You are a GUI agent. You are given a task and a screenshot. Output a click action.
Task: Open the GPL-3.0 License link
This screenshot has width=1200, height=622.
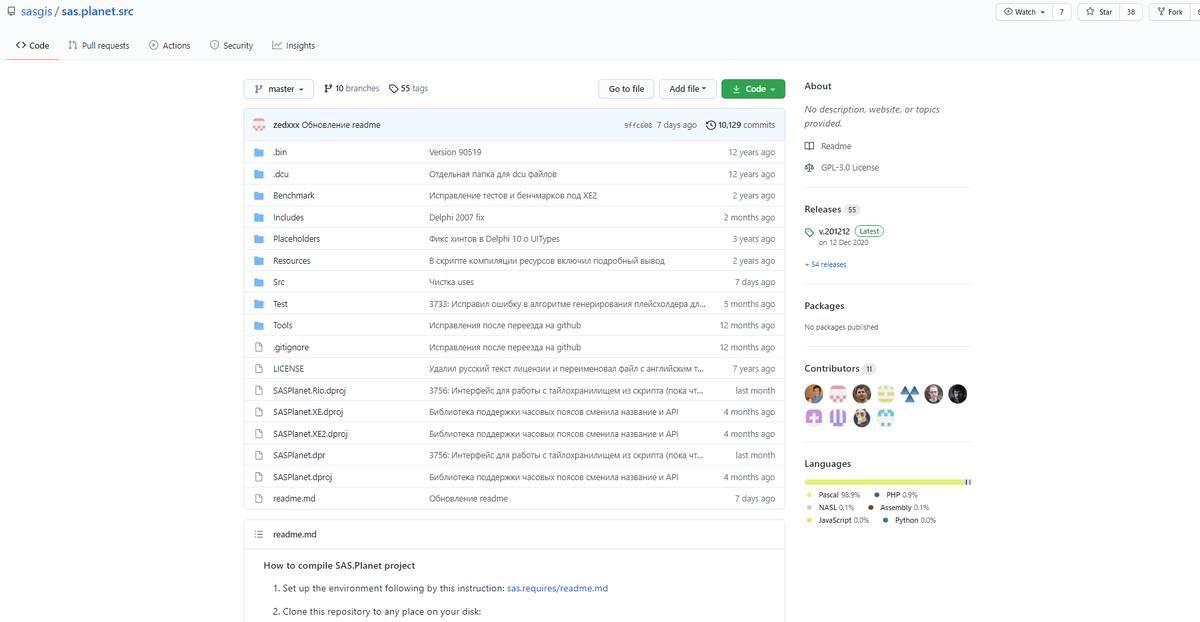tap(850, 168)
